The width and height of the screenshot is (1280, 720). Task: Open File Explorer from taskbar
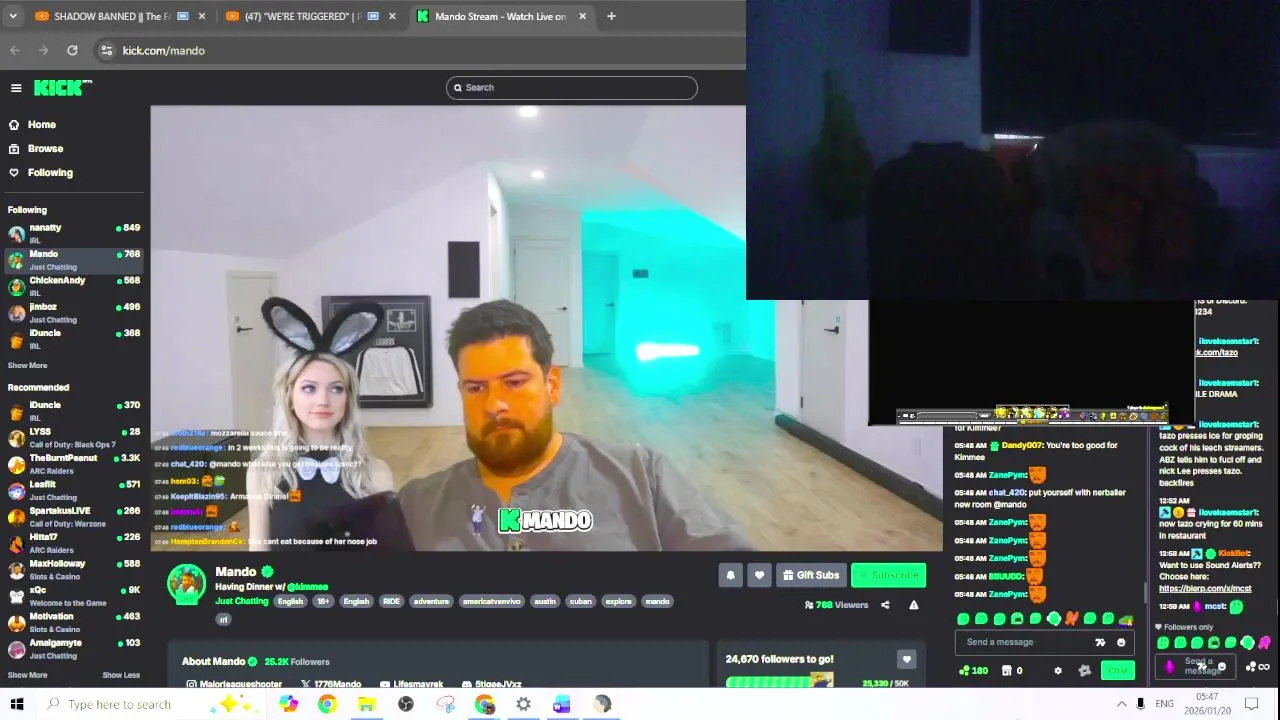coord(366,704)
